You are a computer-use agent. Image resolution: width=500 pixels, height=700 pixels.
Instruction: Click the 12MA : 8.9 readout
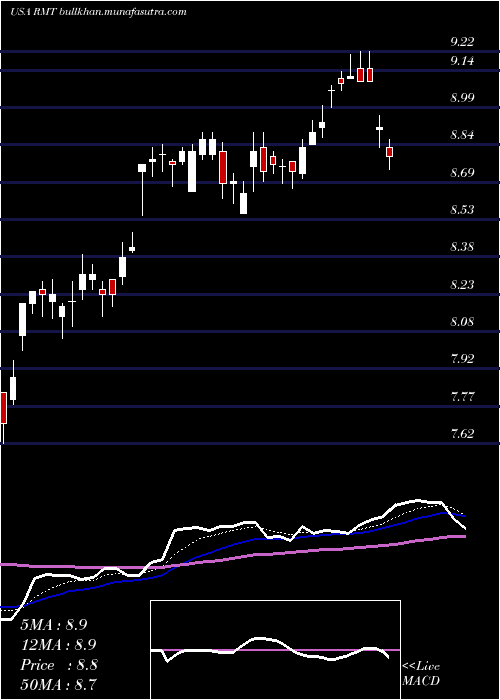58,645
